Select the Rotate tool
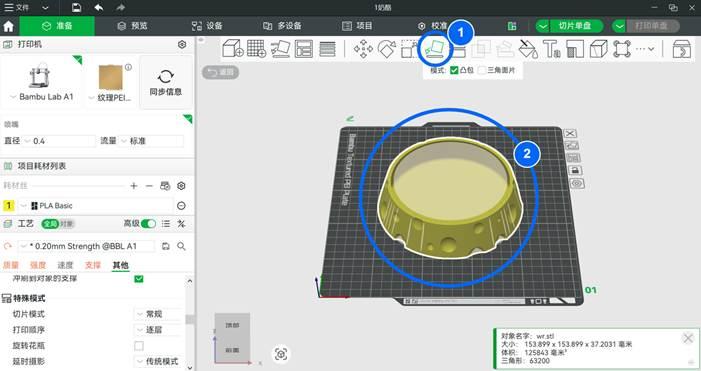Viewport: 701px width, 371px height. [387, 48]
